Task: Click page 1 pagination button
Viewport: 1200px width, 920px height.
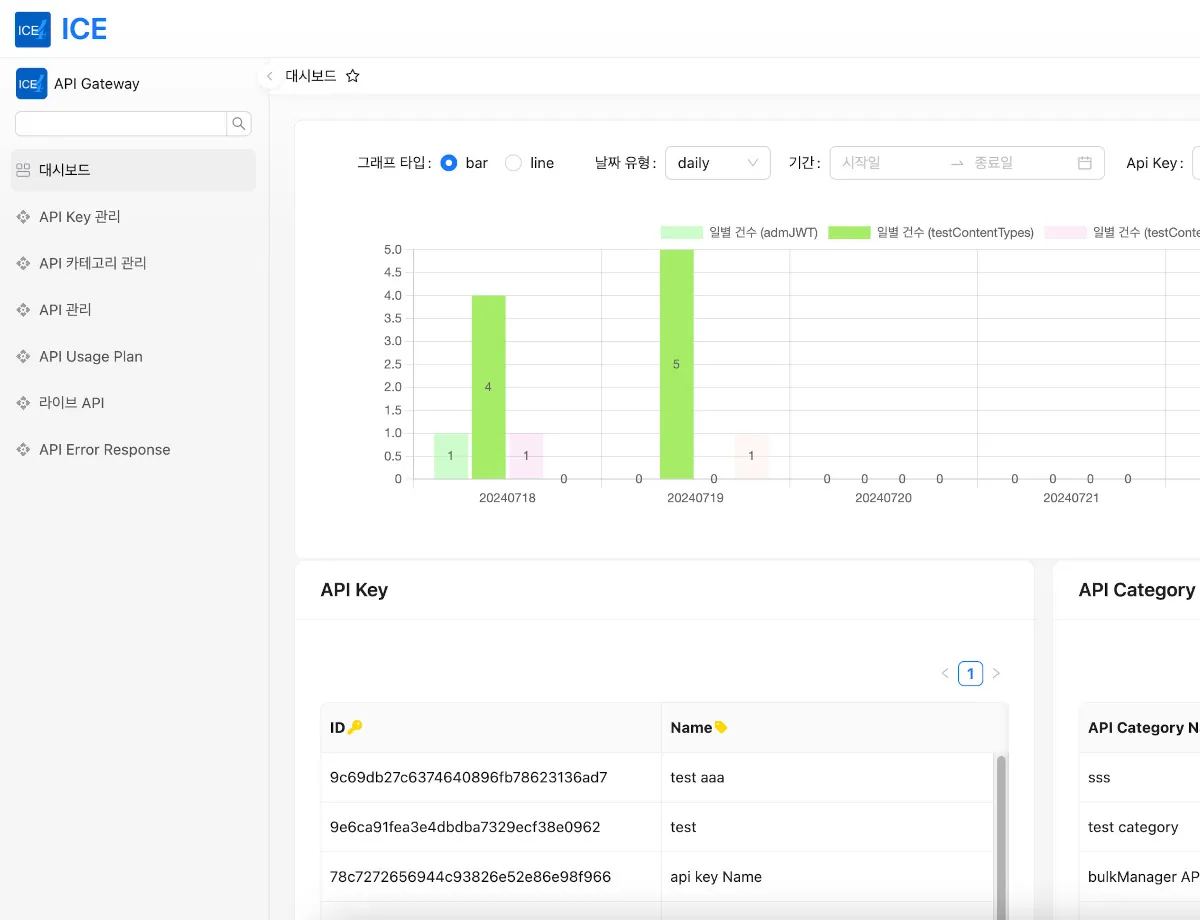Action: coord(970,674)
